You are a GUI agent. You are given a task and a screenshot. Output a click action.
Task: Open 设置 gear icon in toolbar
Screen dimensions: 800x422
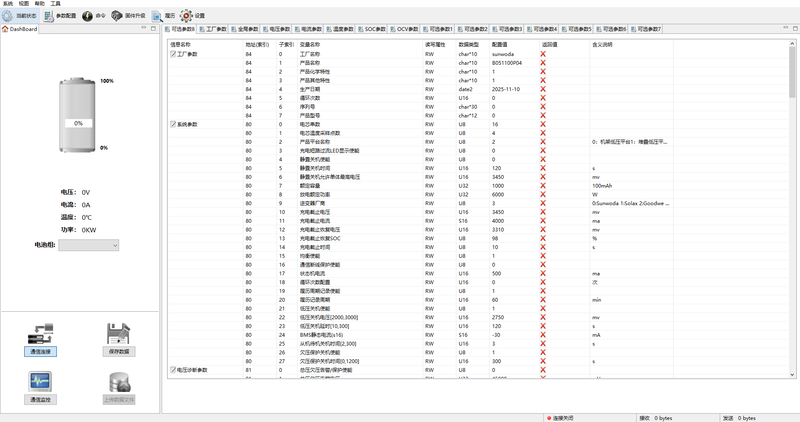[x=193, y=16]
